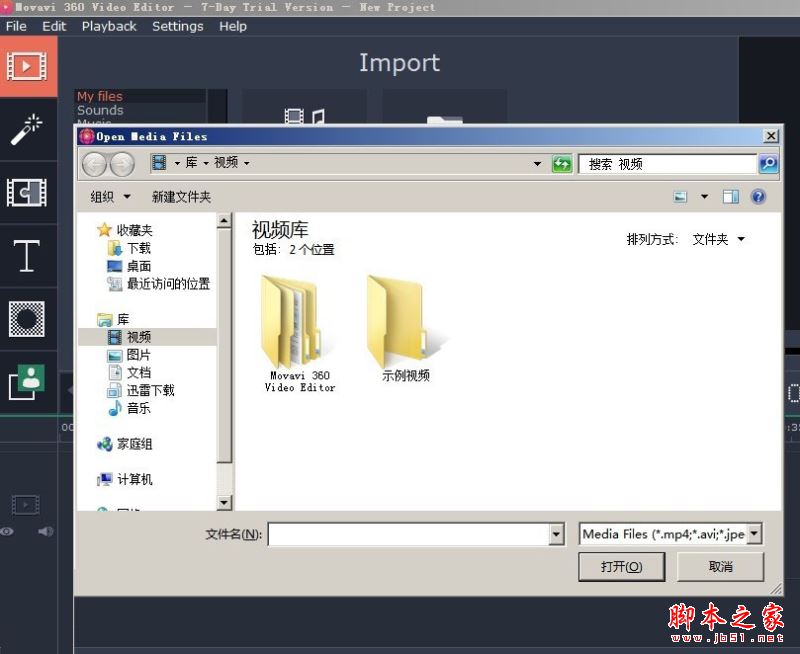Open the 组织 dropdown menu

click(x=110, y=196)
